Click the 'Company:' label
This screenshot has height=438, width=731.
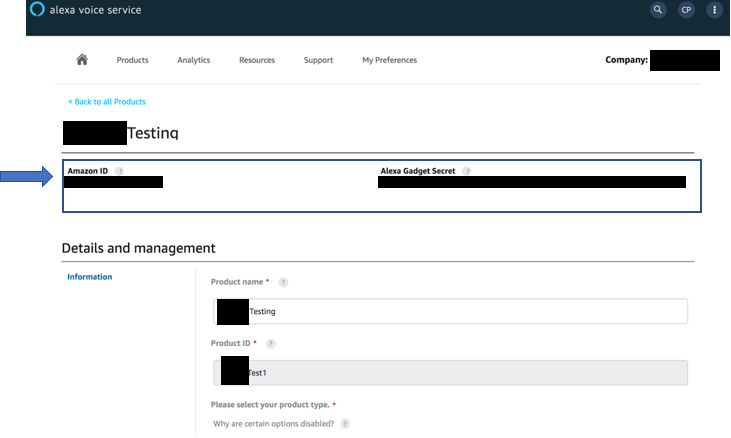pyautogui.click(x=626, y=60)
